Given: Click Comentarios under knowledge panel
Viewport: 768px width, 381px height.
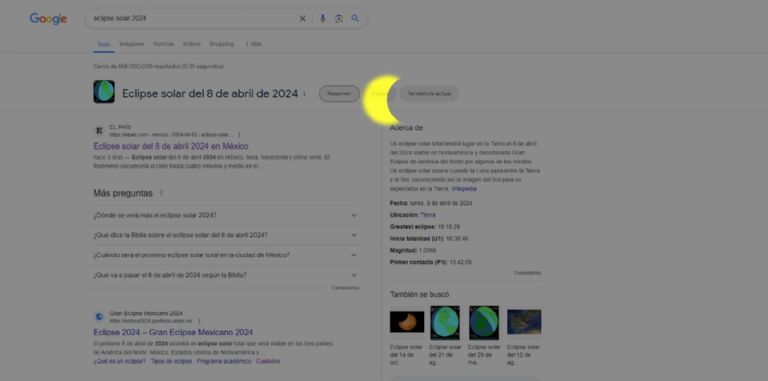Looking at the screenshot, I should tap(528, 273).
